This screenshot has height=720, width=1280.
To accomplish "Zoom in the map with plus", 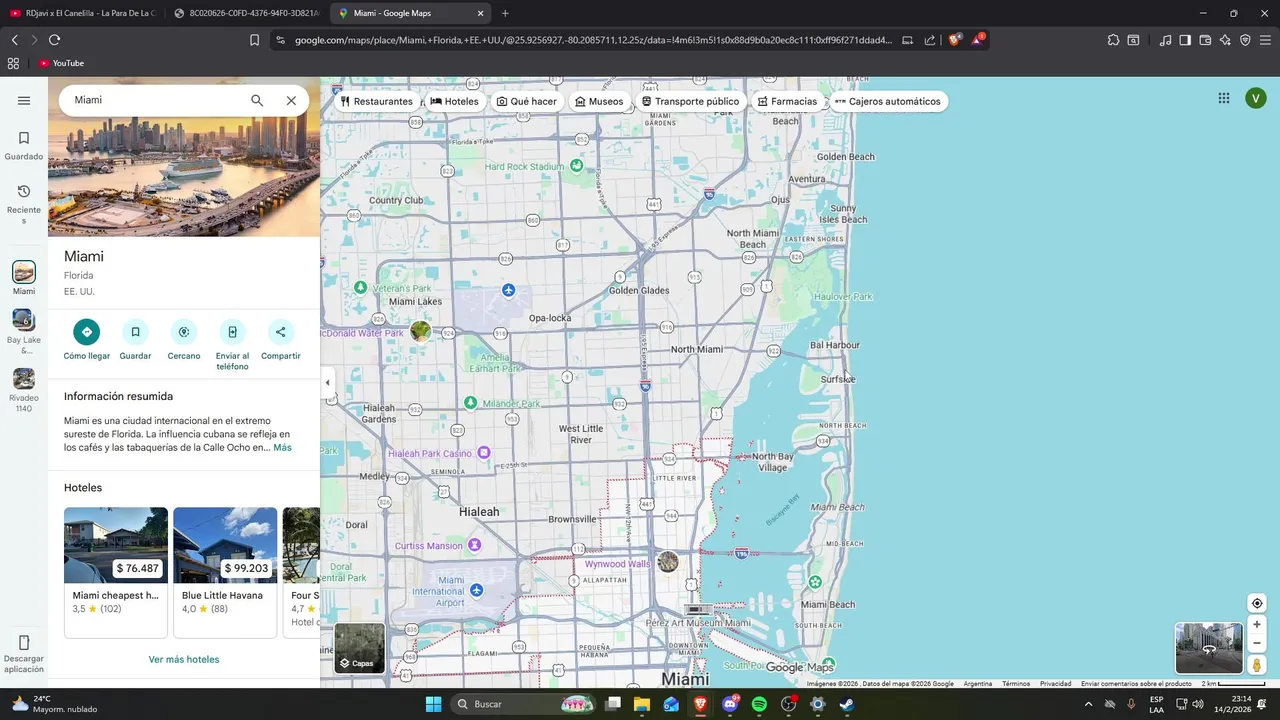I will 1257,625.
